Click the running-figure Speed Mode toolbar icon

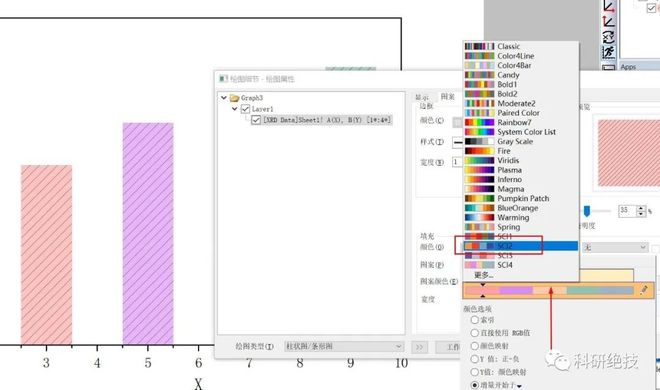609,52
